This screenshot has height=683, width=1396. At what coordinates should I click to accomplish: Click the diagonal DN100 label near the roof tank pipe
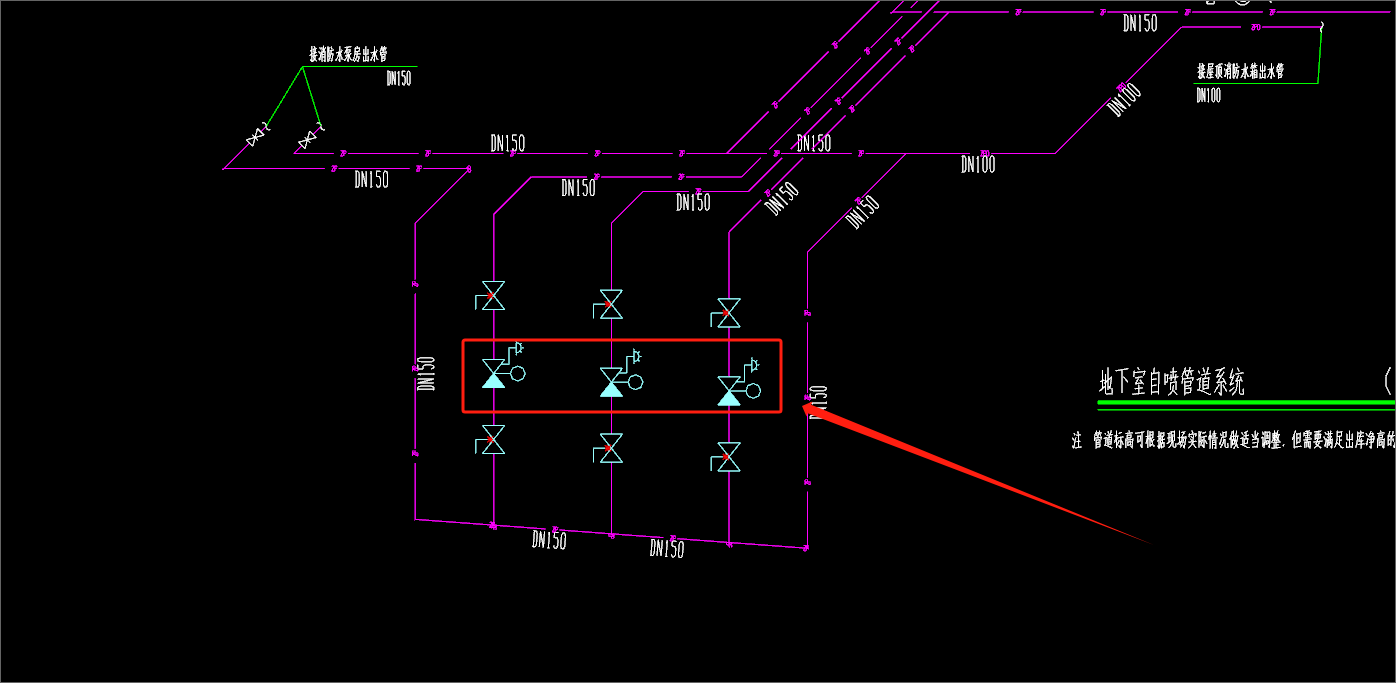point(1125,100)
